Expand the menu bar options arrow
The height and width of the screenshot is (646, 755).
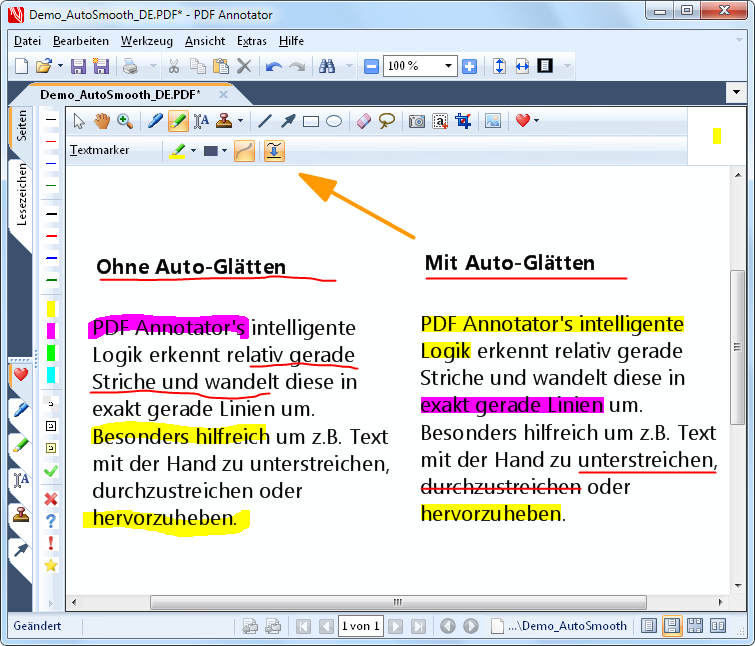[x=739, y=40]
